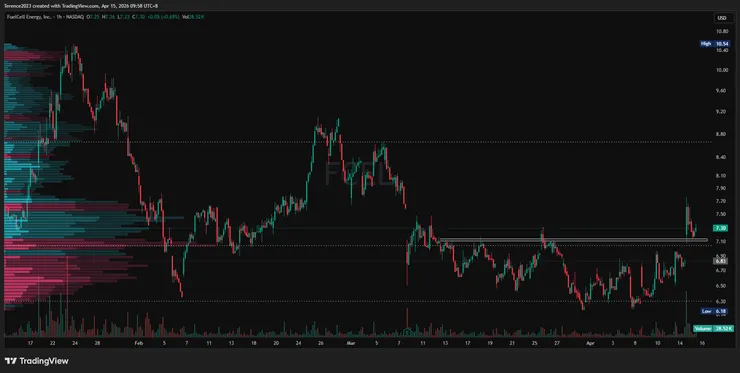Click the 10.80 price axis label
This screenshot has width=740, height=373.
click(x=722, y=32)
